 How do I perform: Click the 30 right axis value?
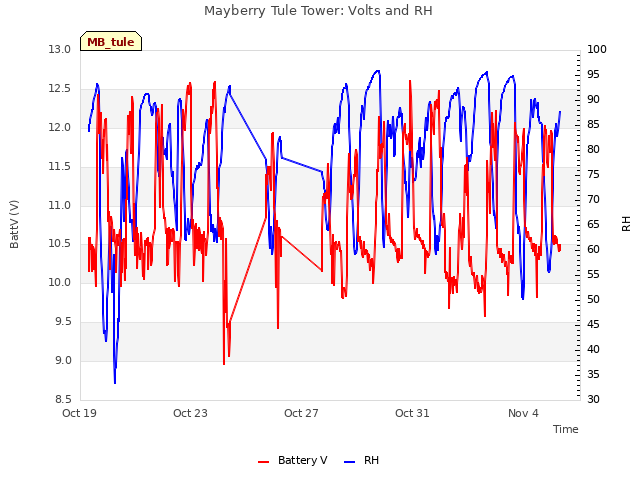593,399
